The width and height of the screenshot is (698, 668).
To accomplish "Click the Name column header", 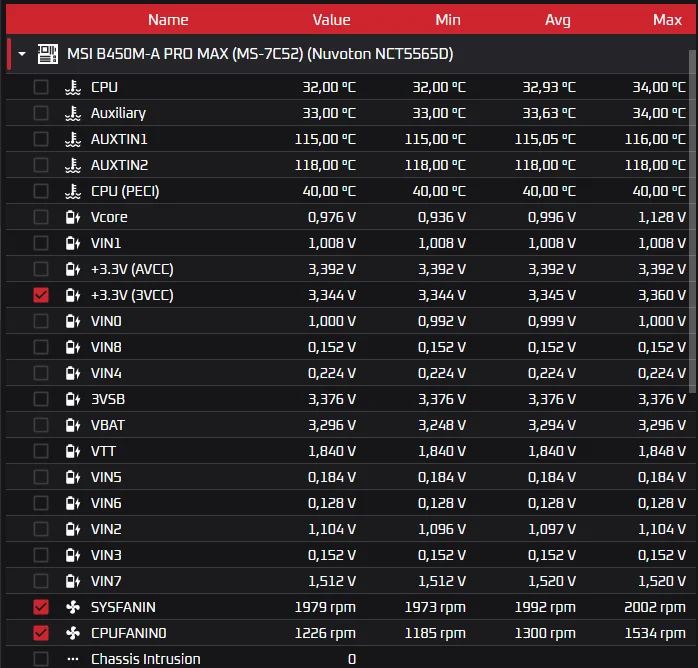I will click(168, 20).
